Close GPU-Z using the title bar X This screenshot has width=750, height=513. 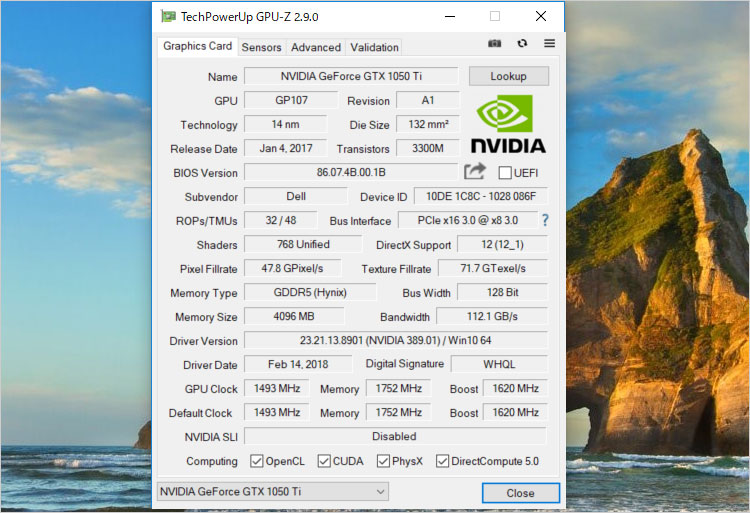pyautogui.click(x=540, y=17)
